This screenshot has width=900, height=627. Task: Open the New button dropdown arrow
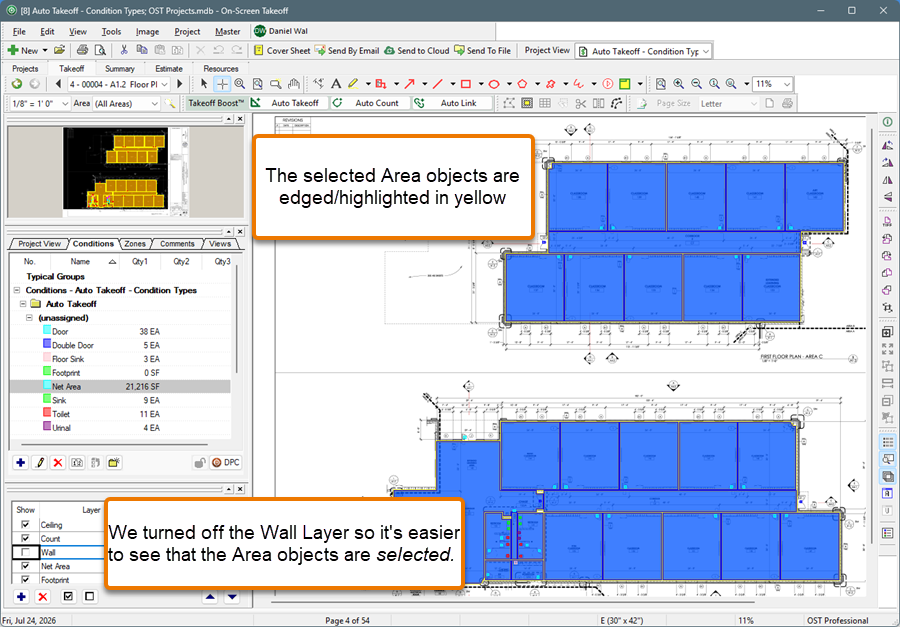coord(45,51)
